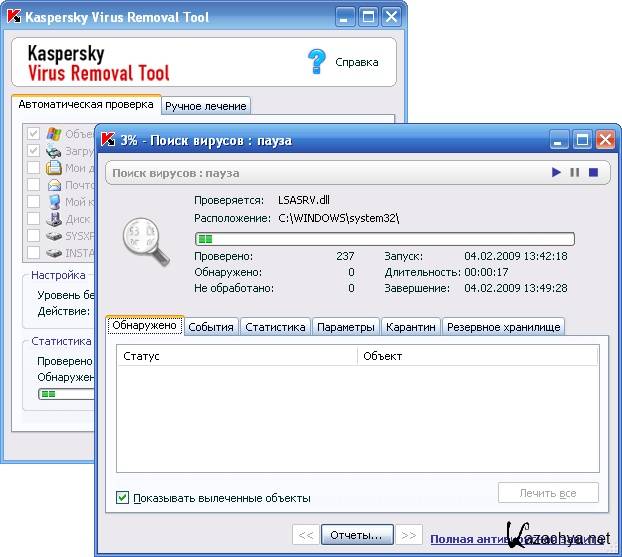This screenshot has width=622, height=557.
Task: Switch to the События tab
Action: point(211,327)
